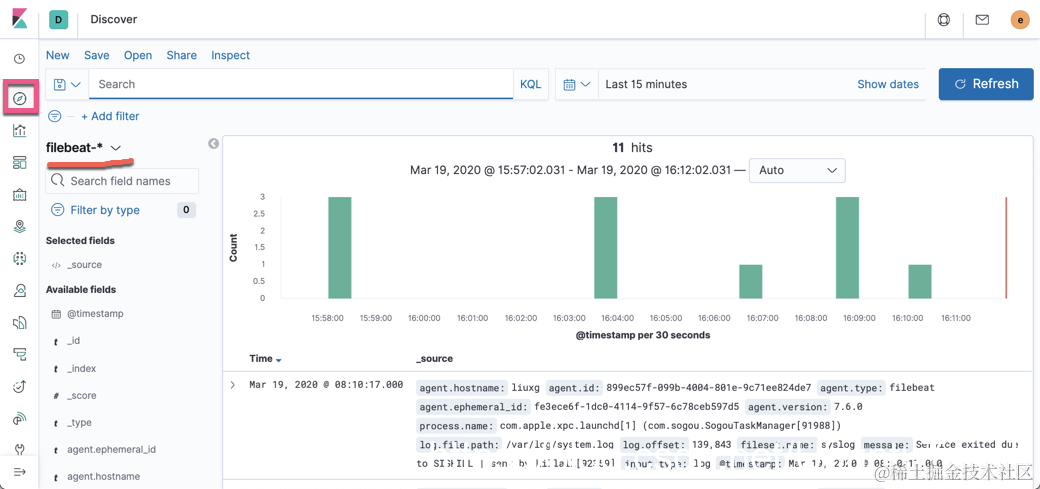
Task: Click the Refresh button
Action: click(x=986, y=84)
